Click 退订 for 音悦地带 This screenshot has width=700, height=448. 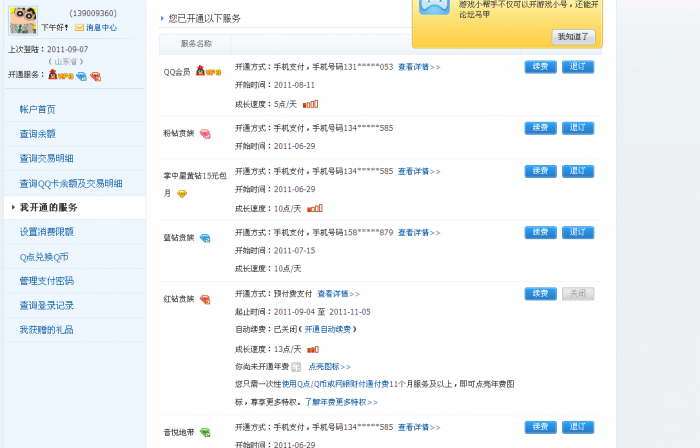(x=578, y=427)
